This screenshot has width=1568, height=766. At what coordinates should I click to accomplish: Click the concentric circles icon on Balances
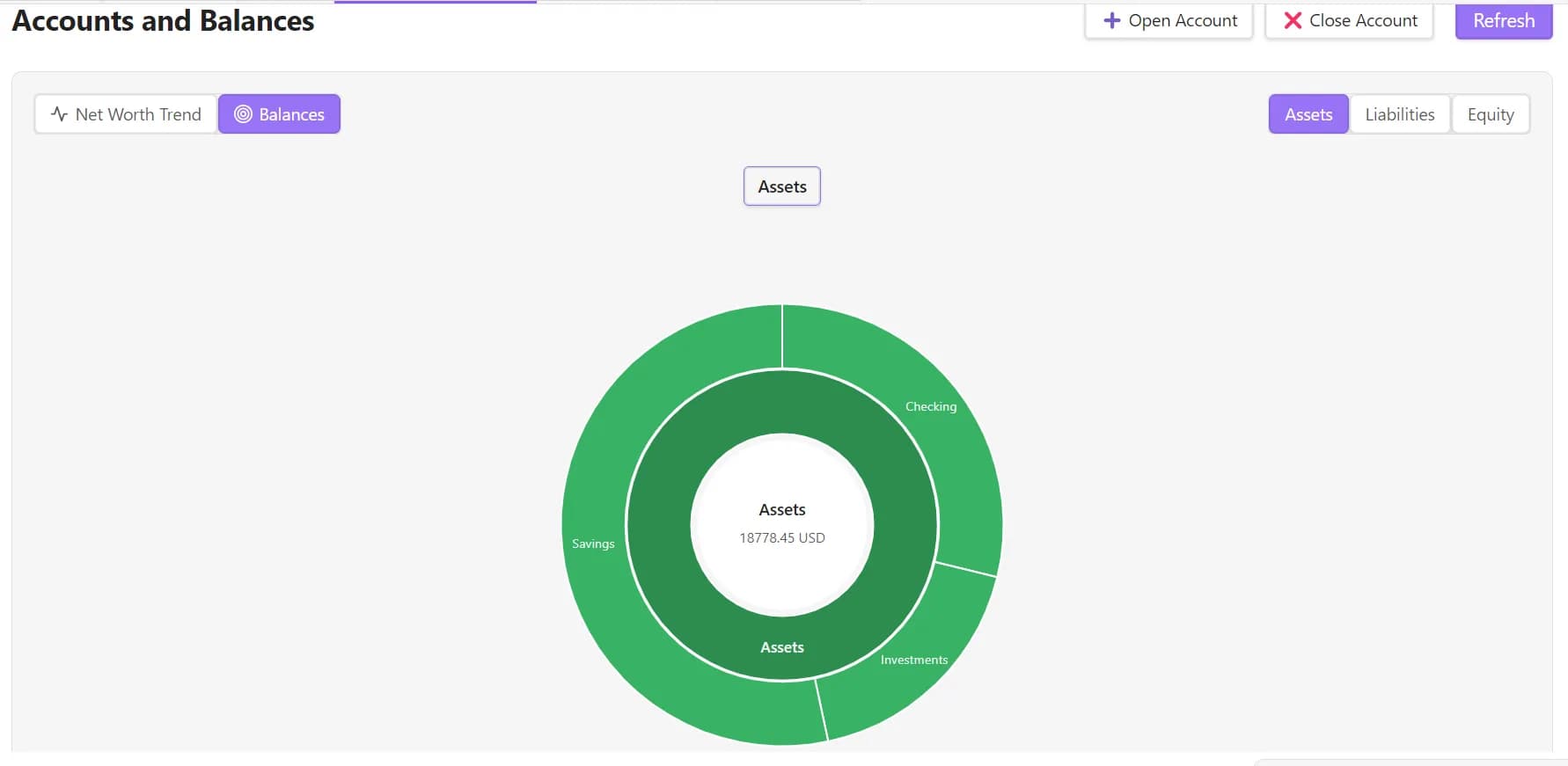[x=243, y=114]
